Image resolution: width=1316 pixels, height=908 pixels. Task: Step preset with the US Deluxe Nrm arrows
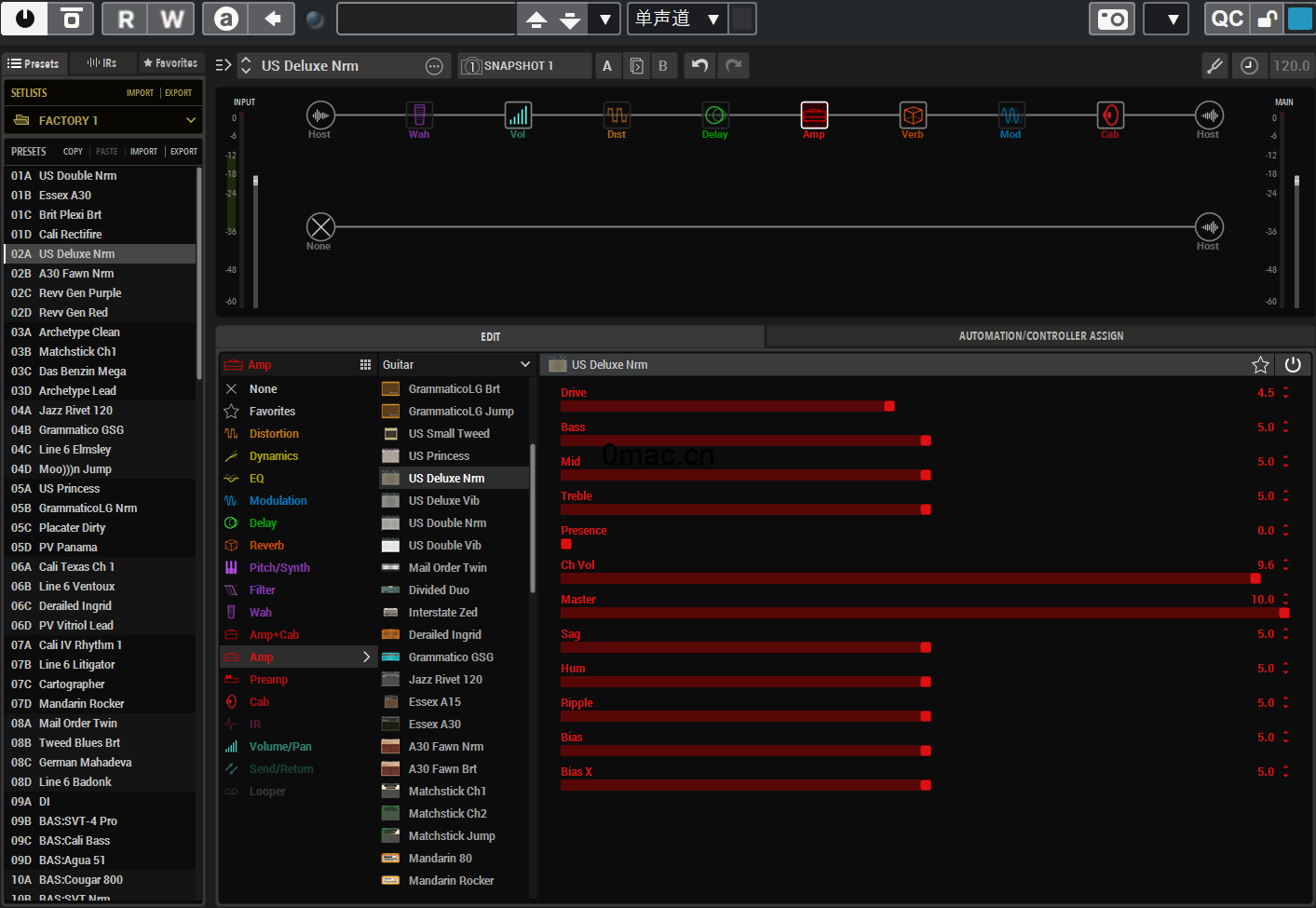coord(247,65)
